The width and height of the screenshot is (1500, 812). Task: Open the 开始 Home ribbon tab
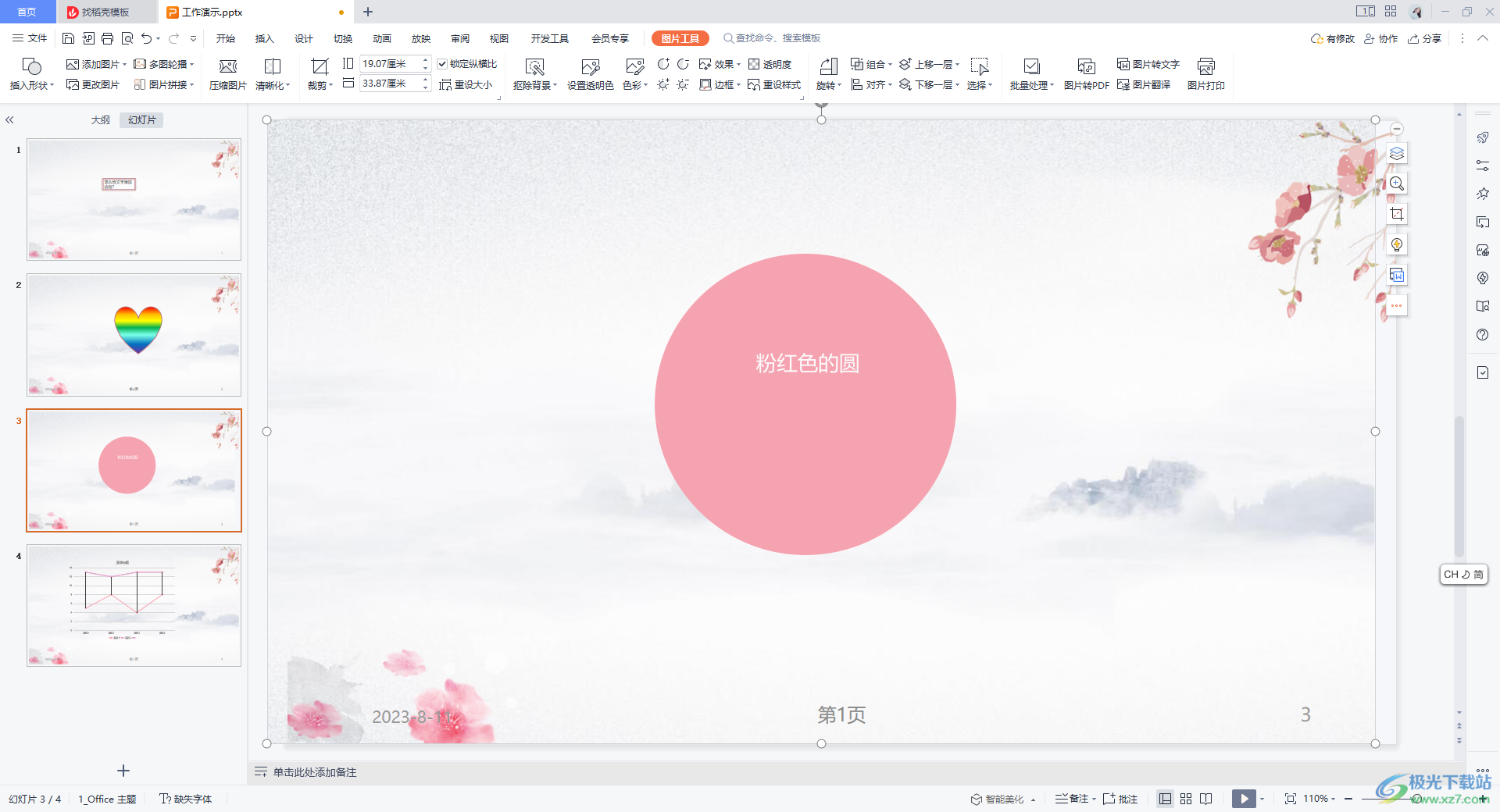click(x=226, y=38)
